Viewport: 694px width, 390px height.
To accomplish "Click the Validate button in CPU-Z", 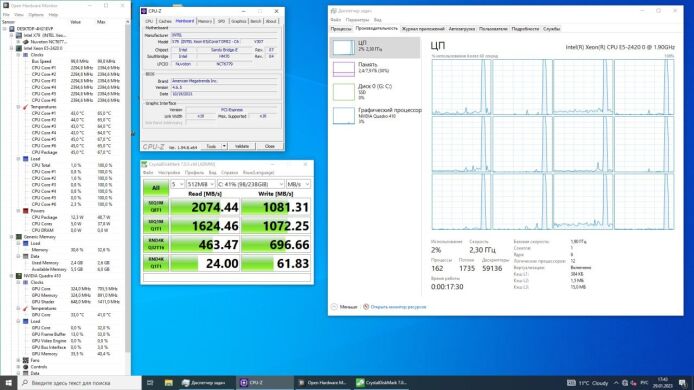I will 242,146.
